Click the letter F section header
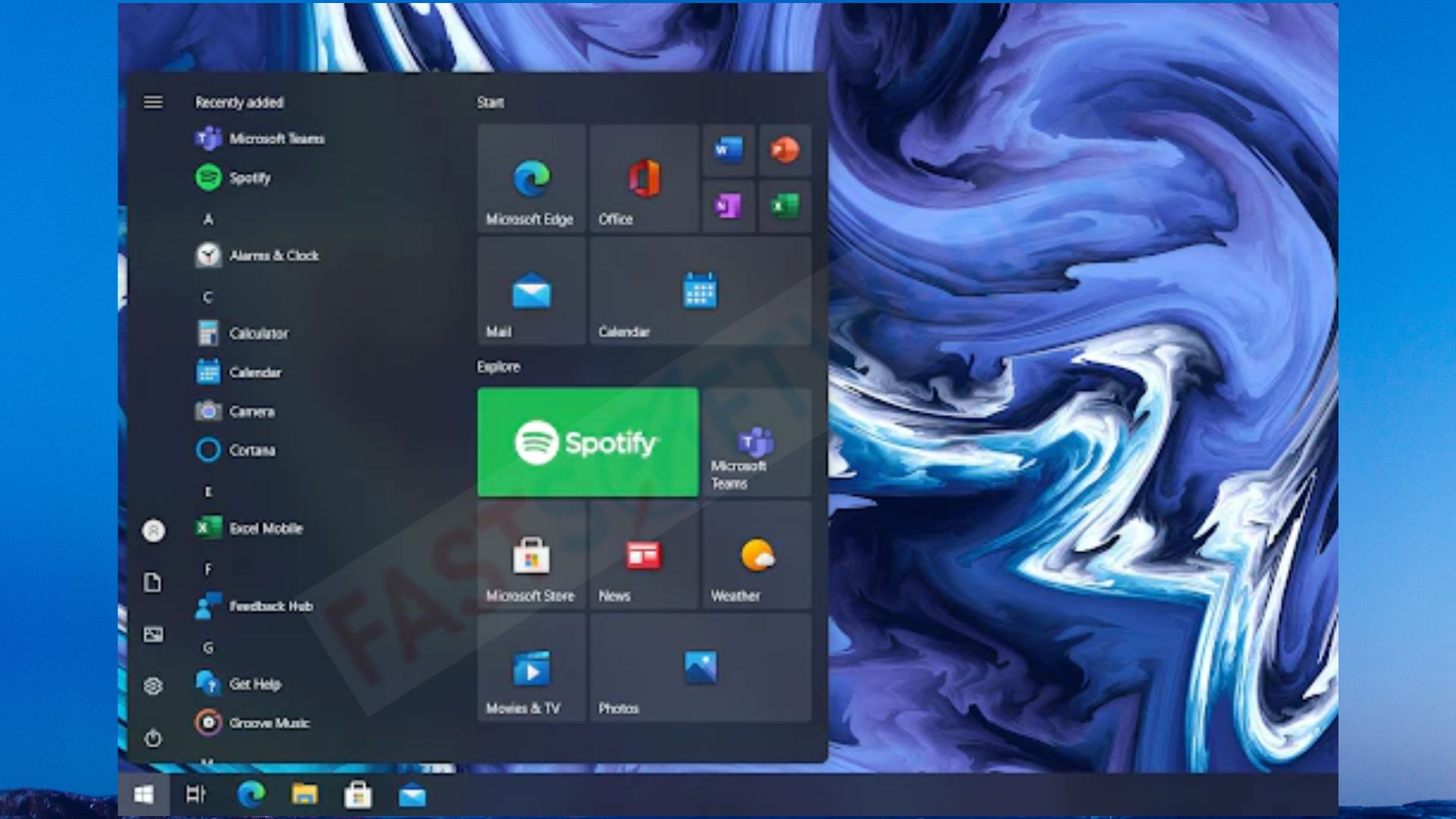 208,570
